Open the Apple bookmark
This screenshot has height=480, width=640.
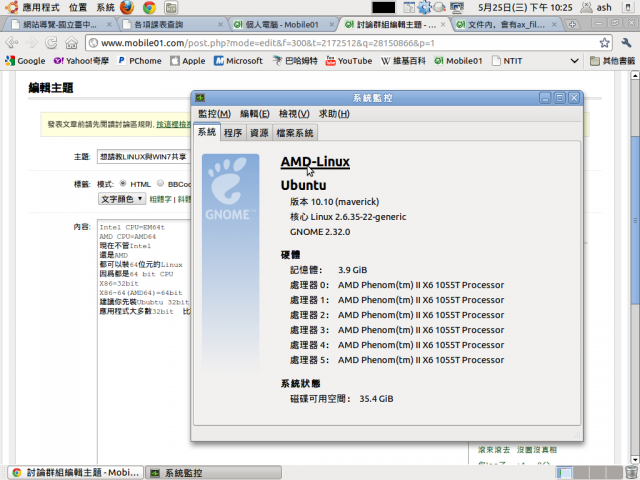[x=188, y=61]
